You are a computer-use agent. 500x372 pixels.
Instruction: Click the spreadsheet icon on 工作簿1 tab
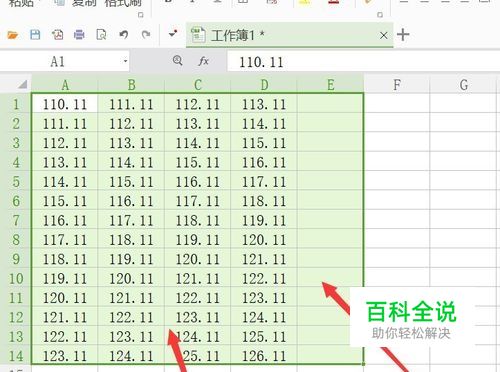[x=198, y=34]
